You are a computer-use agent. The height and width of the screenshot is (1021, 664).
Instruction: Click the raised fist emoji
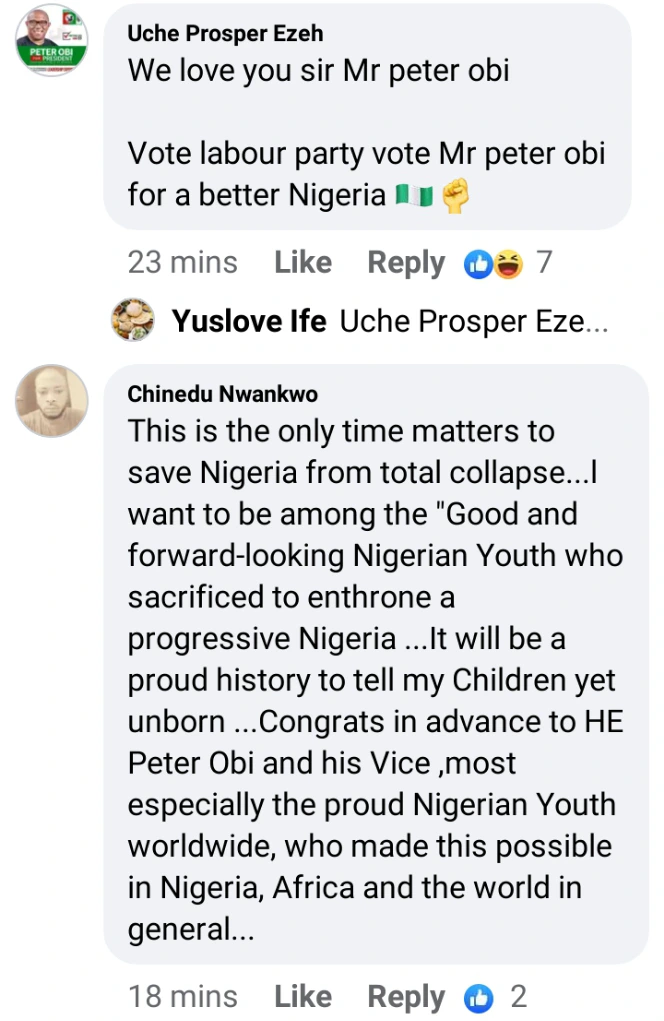click(x=456, y=196)
